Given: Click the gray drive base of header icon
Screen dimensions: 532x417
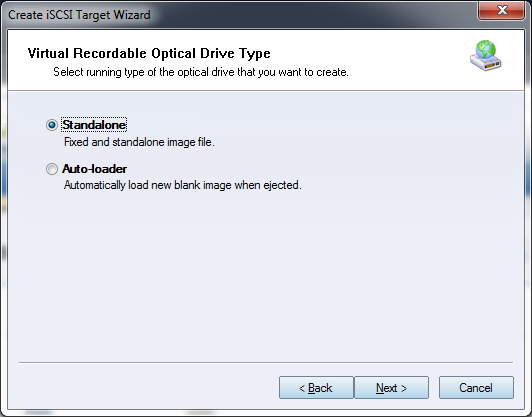Looking at the screenshot, I should pyautogui.click(x=486, y=63).
